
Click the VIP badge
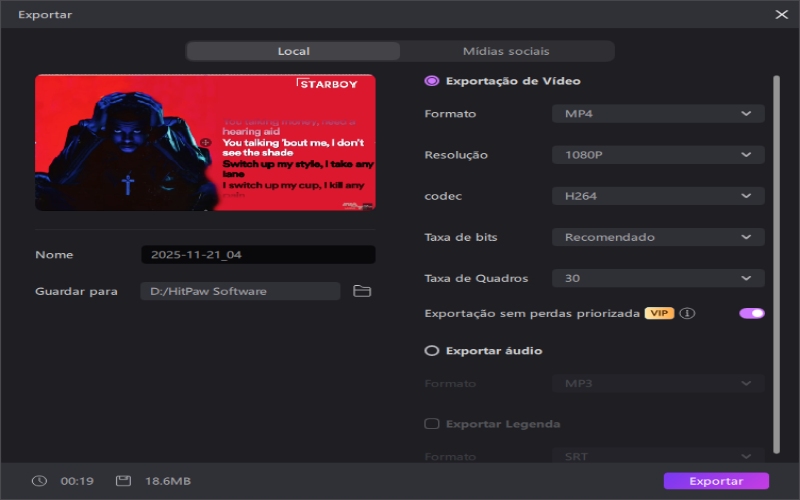pyautogui.click(x=659, y=313)
